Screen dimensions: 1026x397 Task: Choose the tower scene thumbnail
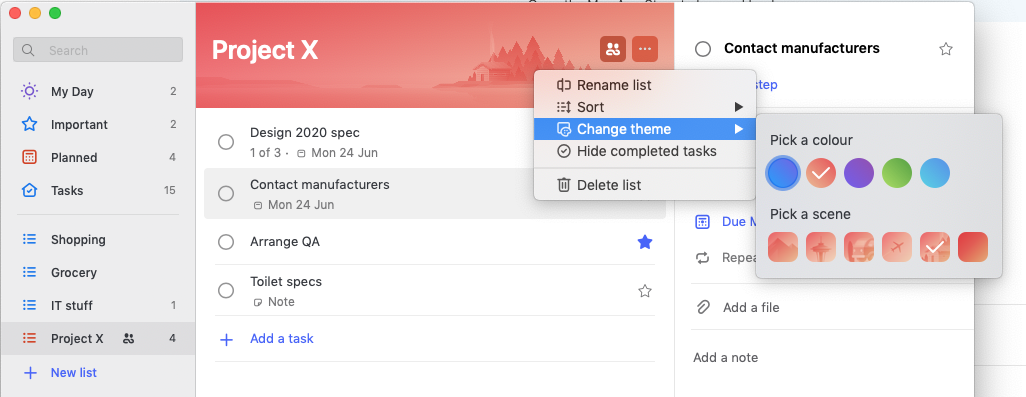click(821, 247)
